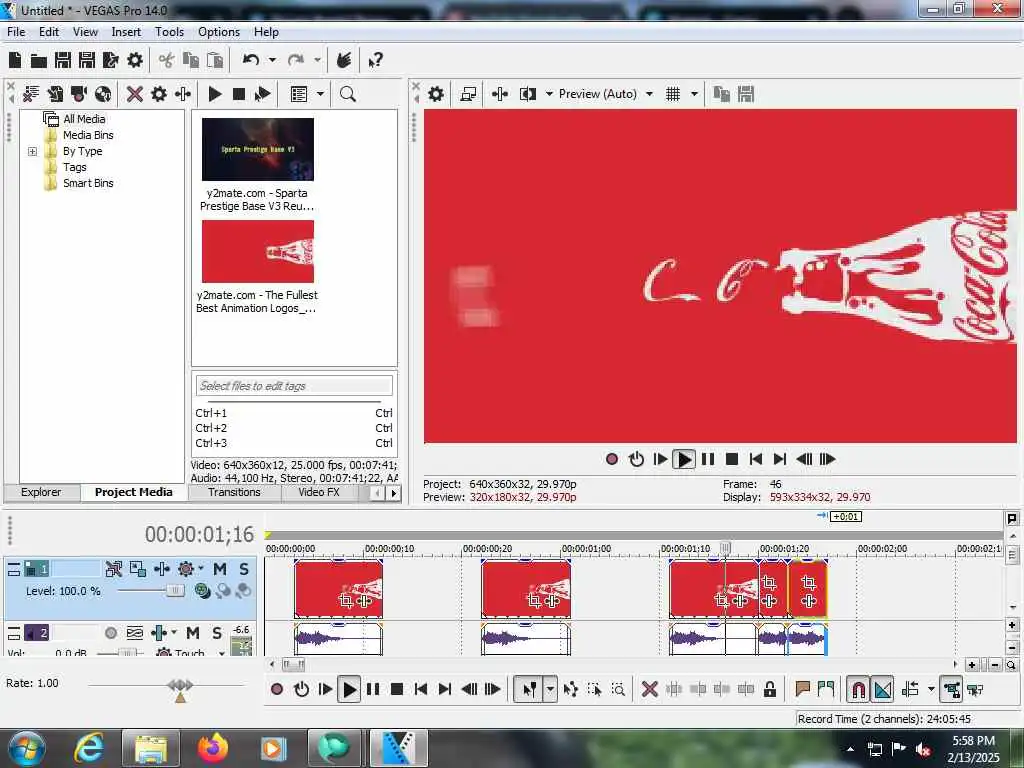Open Video Preview properties gear
Viewport: 1024px width, 768px height.
coord(436,94)
